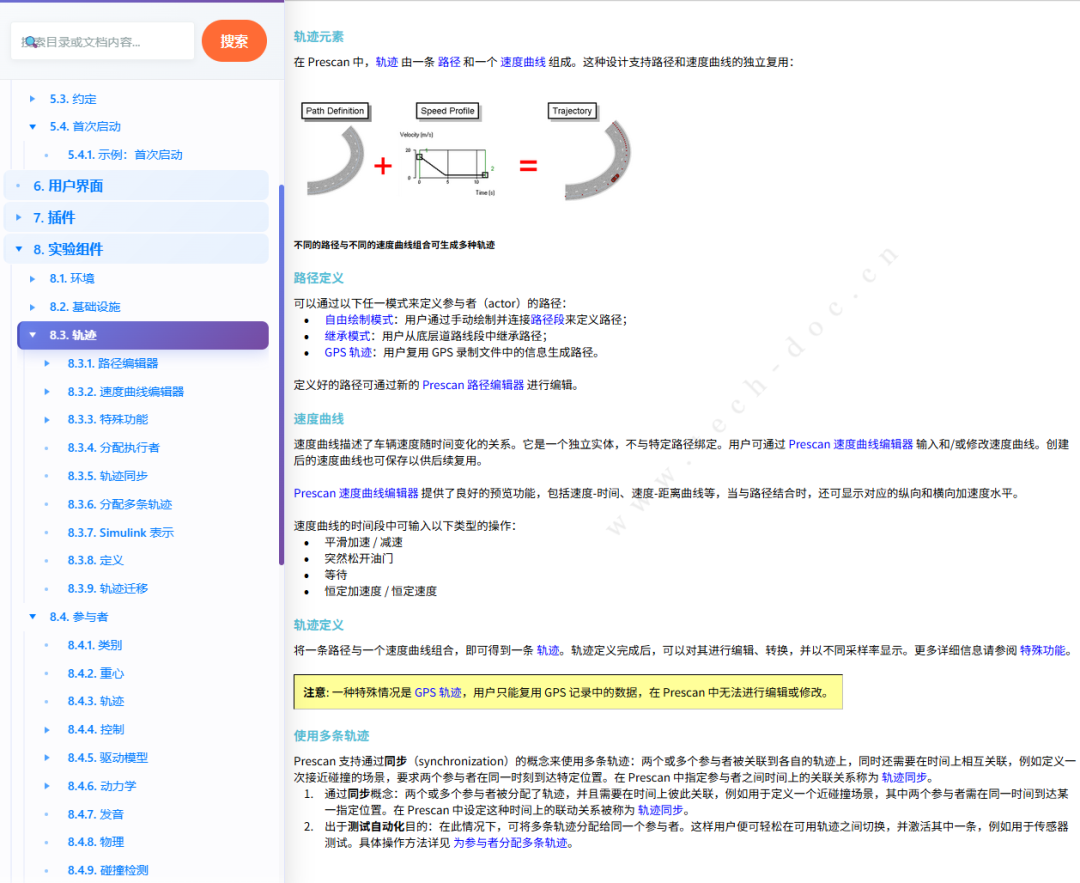Screen dimensions: 1080x883
Task: Click the 速度曲线 section heading
Action: click(318, 419)
